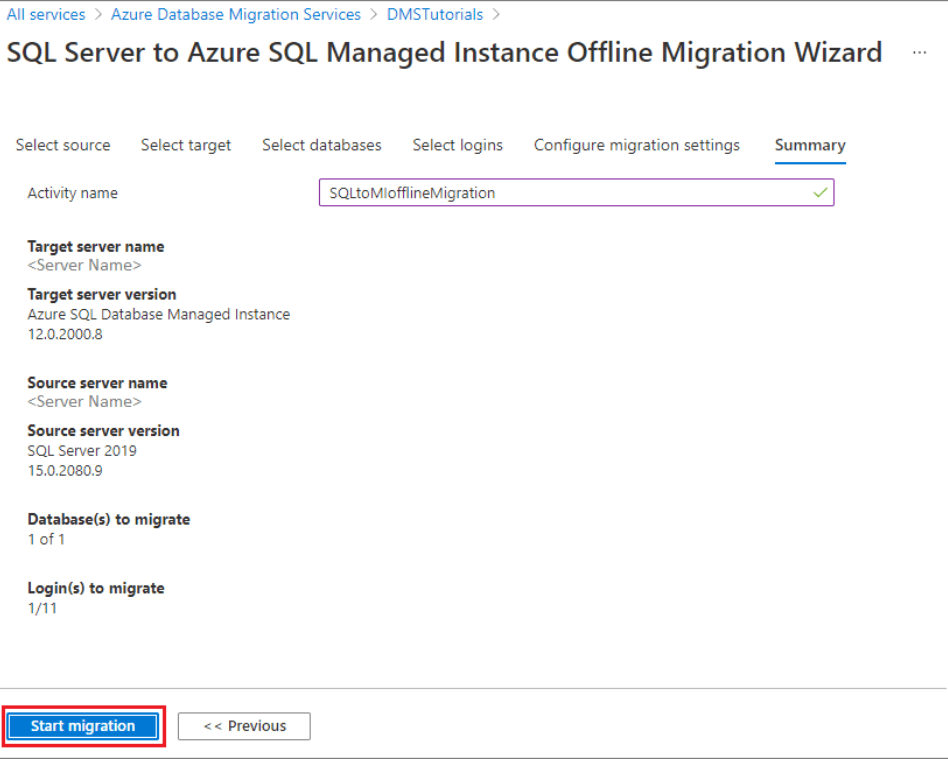Screen dimensions: 948x760
Task: Go to Select databases tab
Action: coord(322,145)
